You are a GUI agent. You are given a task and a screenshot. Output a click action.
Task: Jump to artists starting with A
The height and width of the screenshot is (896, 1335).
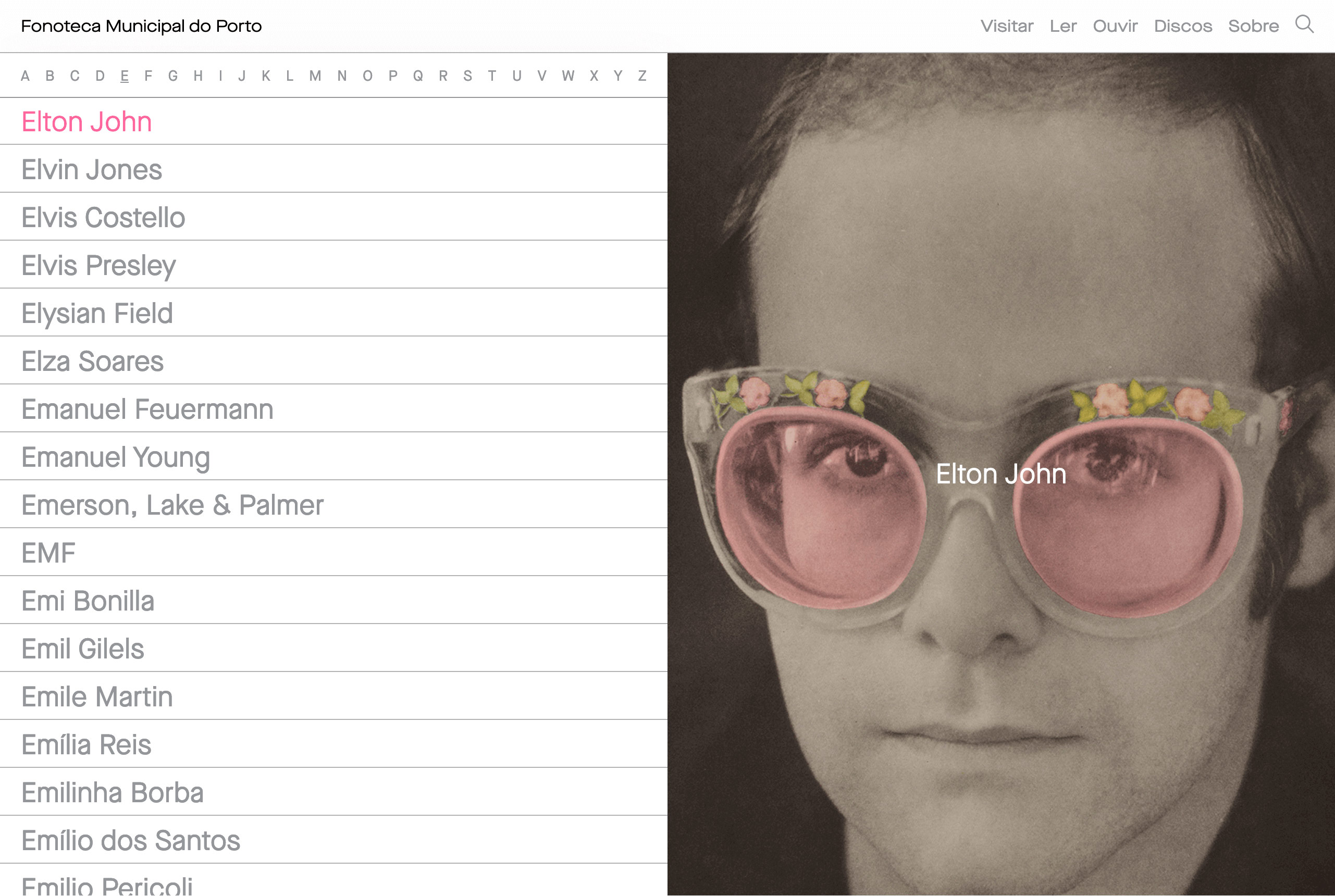click(x=25, y=76)
